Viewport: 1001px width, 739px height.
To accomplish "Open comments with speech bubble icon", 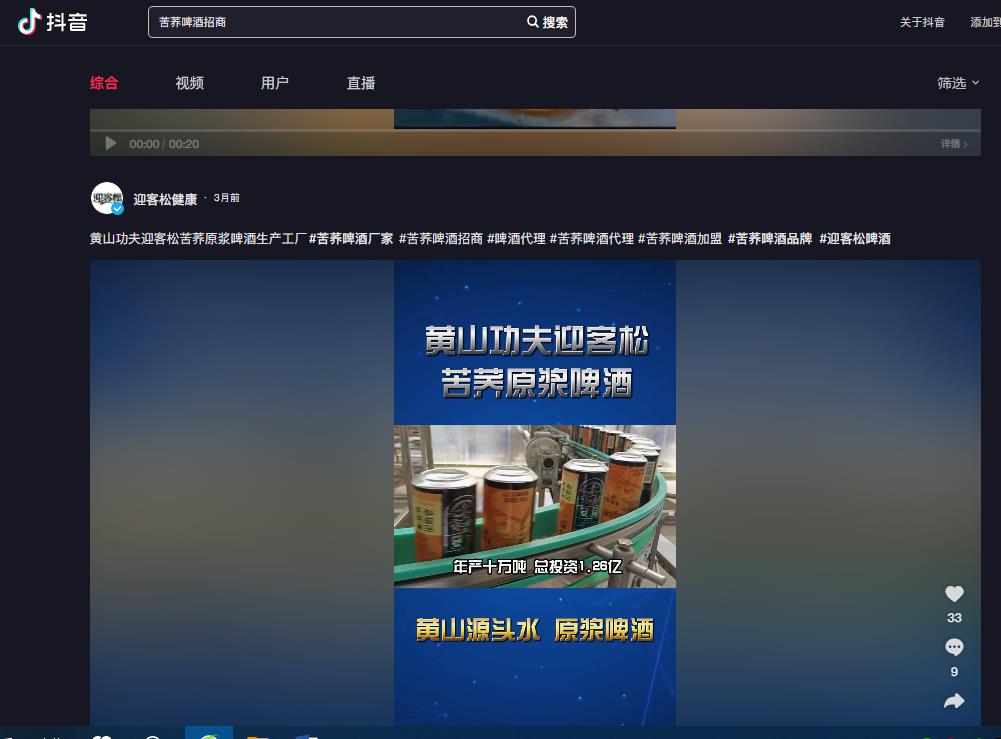I will click(954, 648).
